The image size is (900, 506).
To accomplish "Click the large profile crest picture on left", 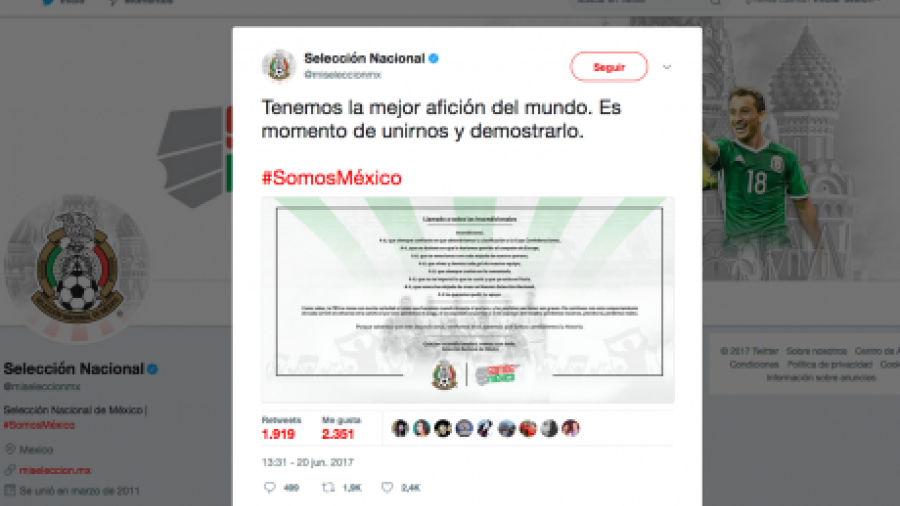I will click(x=77, y=268).
